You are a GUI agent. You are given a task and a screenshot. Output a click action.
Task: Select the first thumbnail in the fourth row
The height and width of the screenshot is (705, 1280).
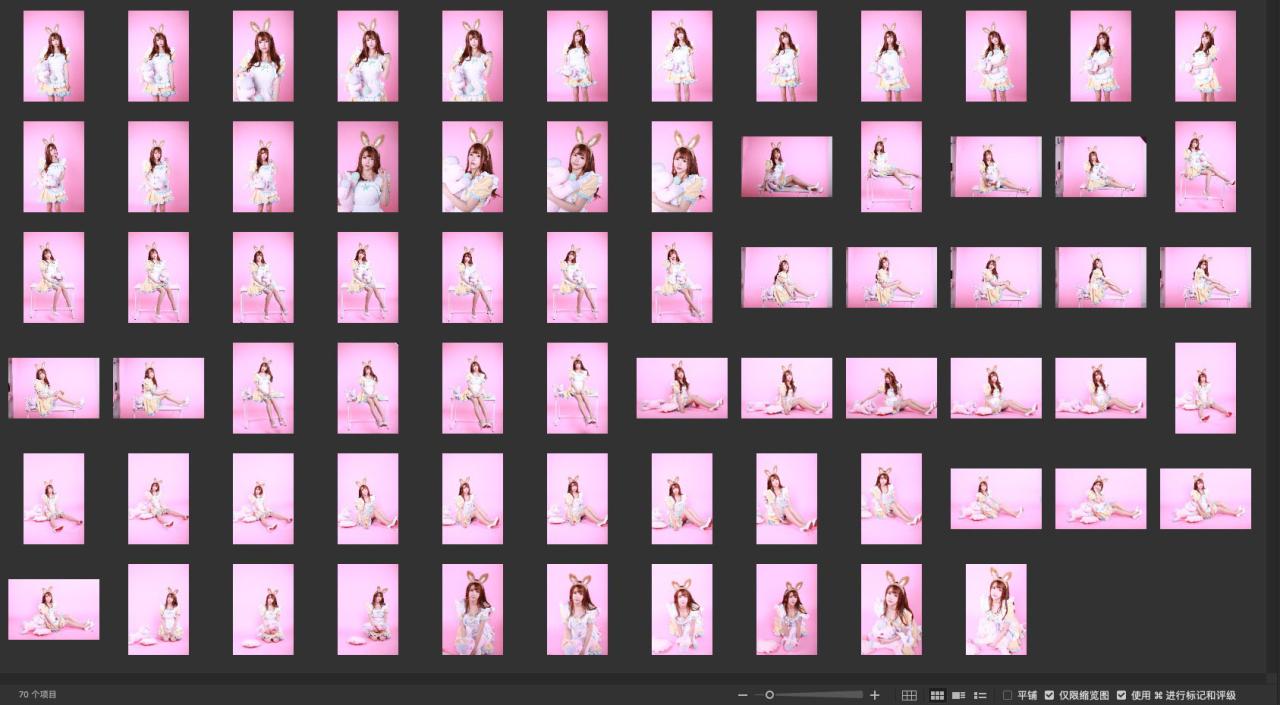[53, 388]
